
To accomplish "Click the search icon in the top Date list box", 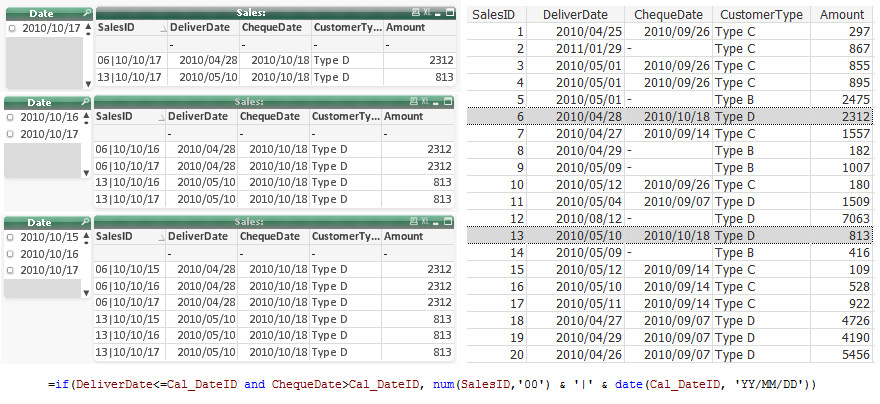I will click(x=85, y=10).
